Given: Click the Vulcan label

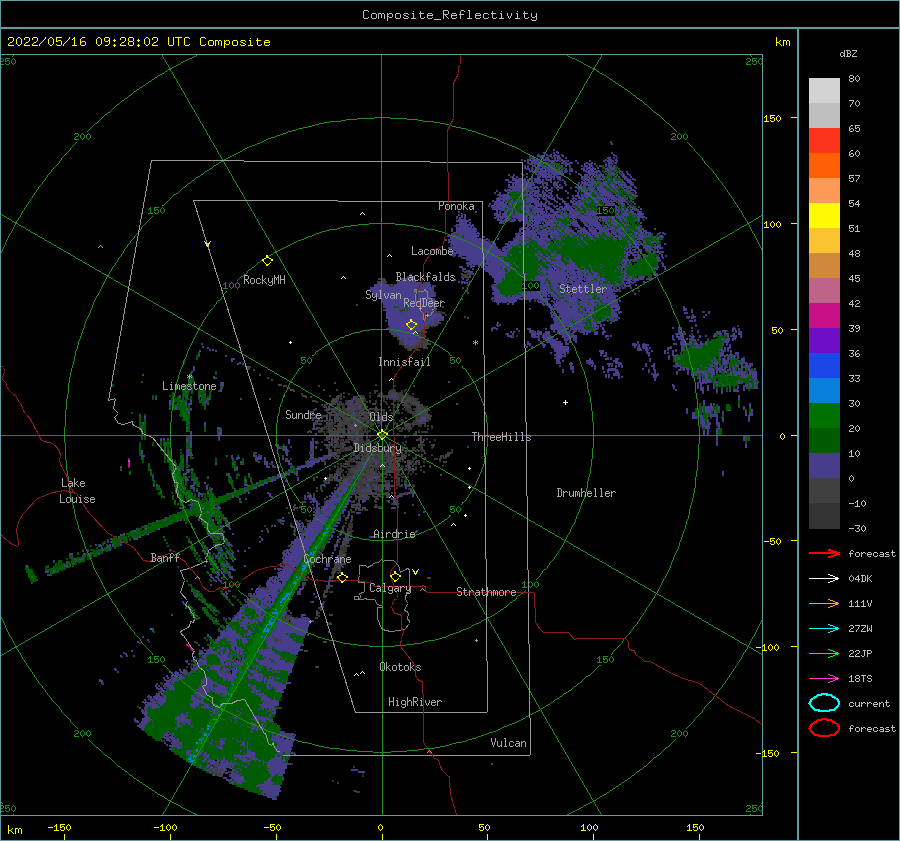Looking at the screenshot, I should [x=509, y=743].
